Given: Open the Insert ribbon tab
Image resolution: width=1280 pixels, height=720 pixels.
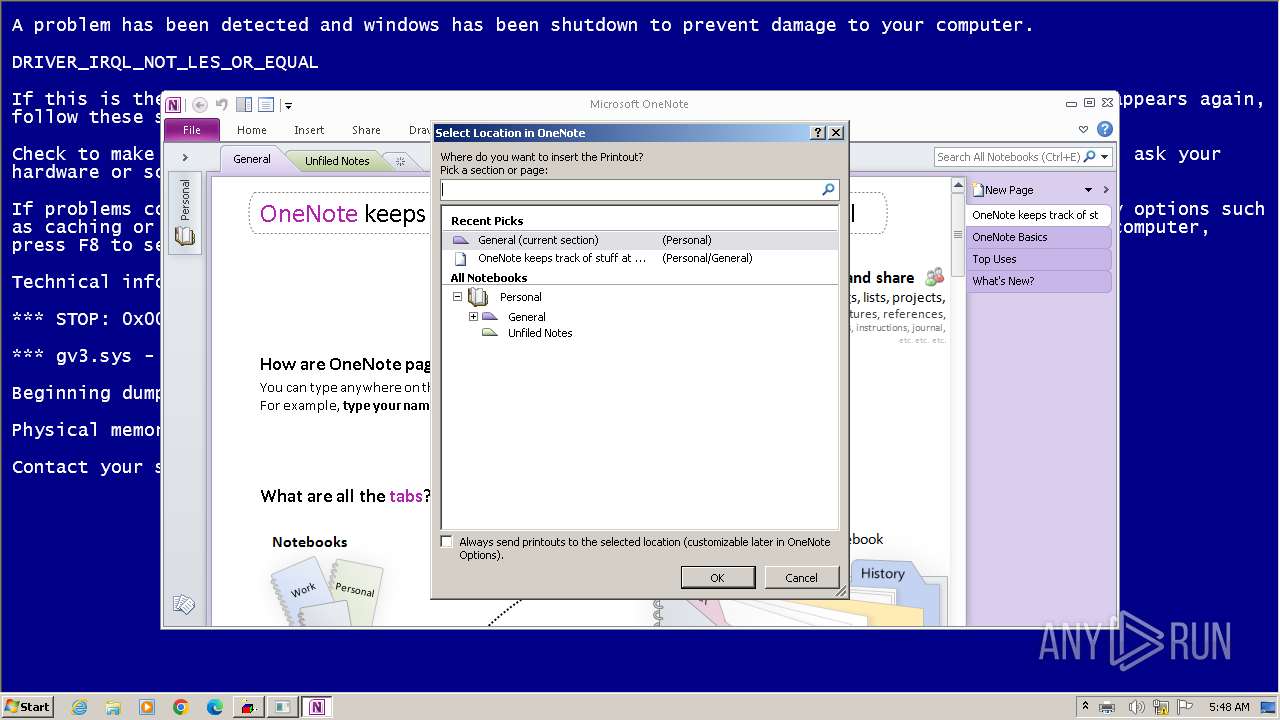Looking at the screenshot, I should click(309, 130).
